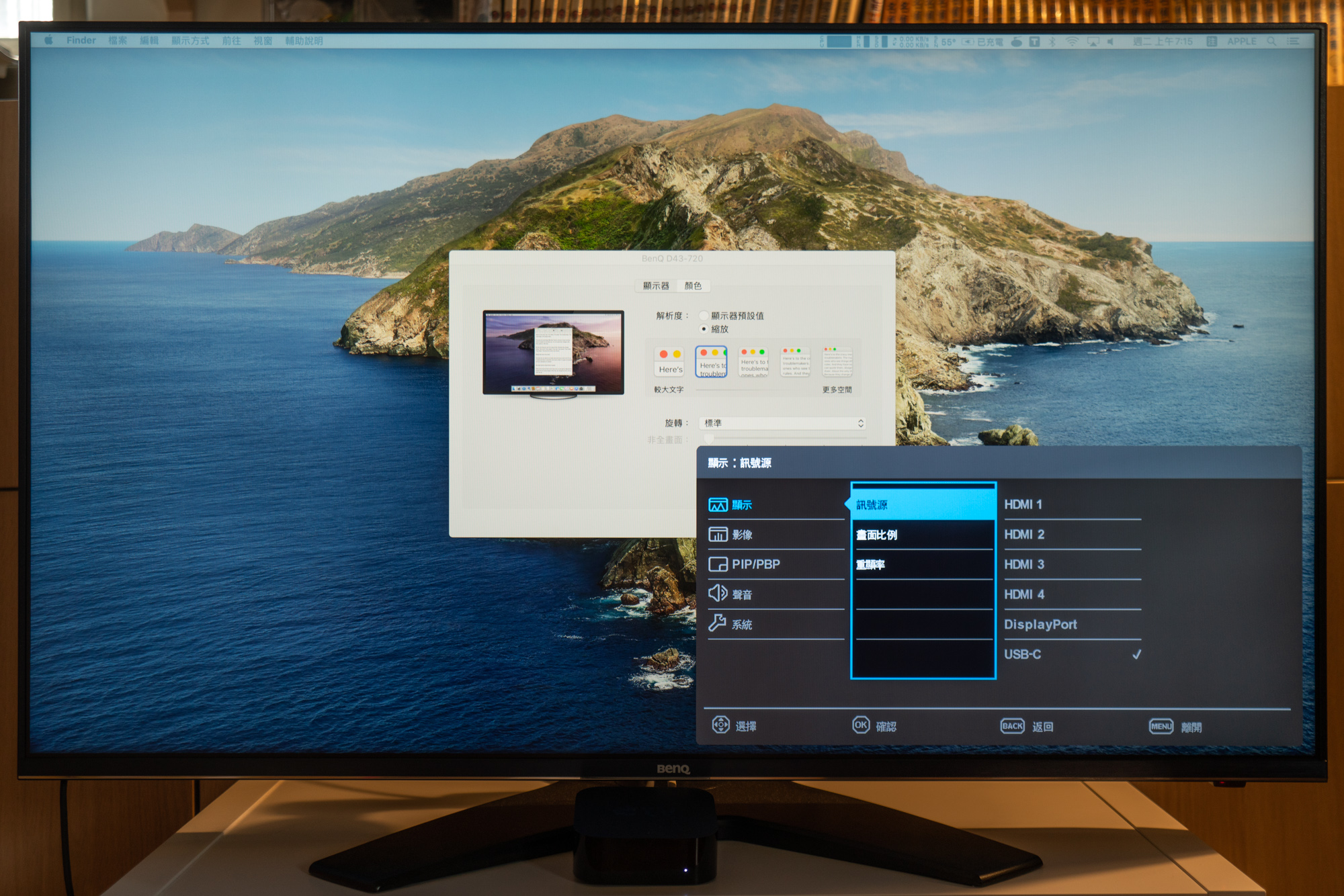Click the Spotlight search icon in menu bar
1344x896 pixels.
coord(1271,41)
